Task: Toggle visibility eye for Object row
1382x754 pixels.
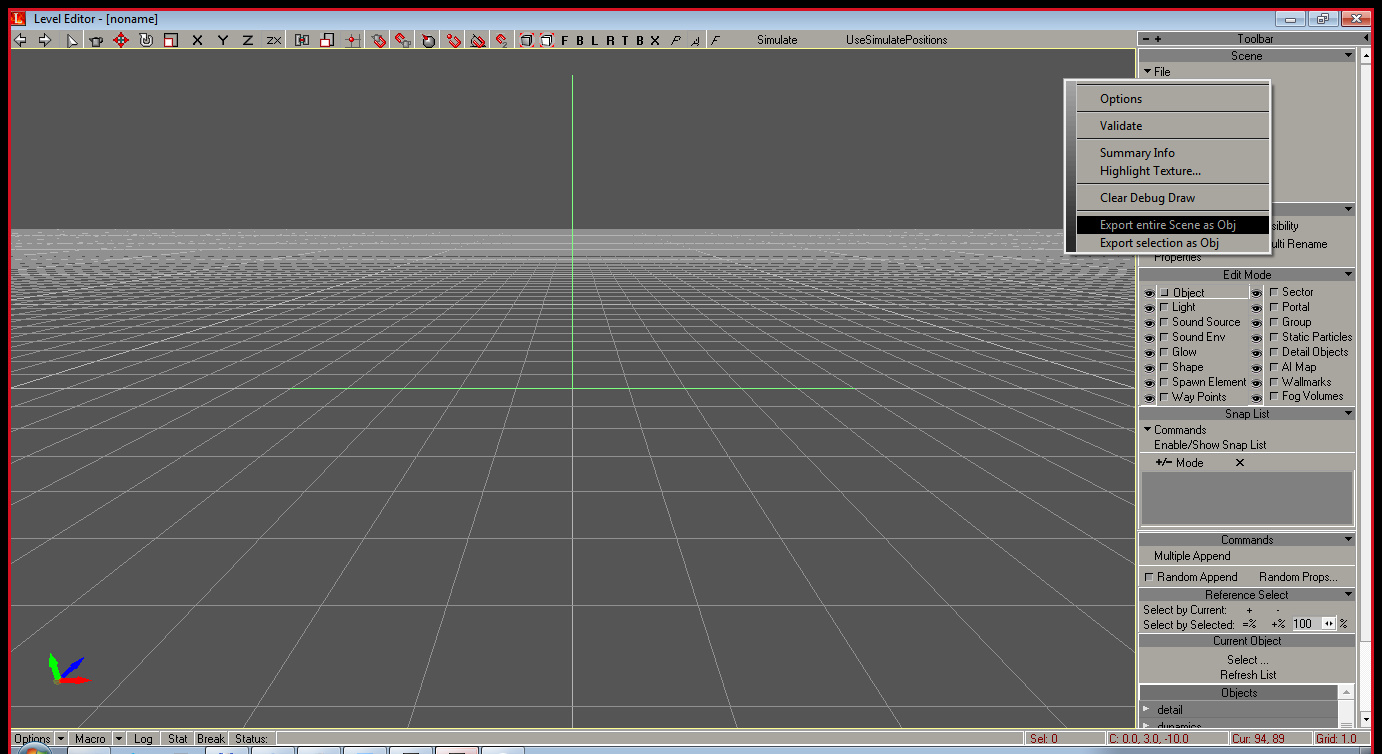Action: click(x=1149, y=294)
